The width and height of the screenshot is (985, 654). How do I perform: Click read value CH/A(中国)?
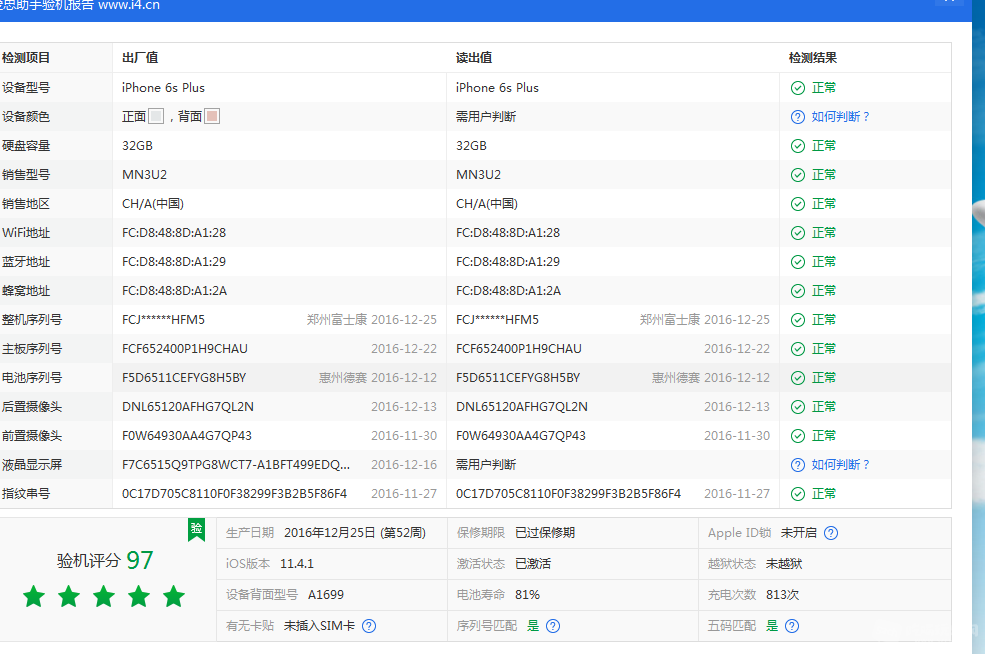coord(487,204)
